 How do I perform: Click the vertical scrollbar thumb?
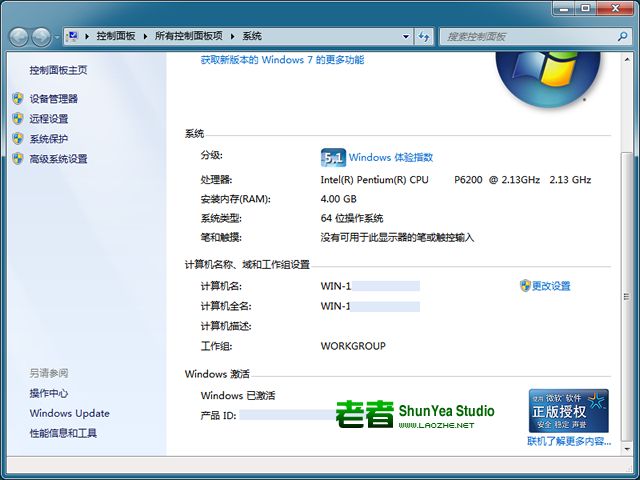click(x=627, y=297)
